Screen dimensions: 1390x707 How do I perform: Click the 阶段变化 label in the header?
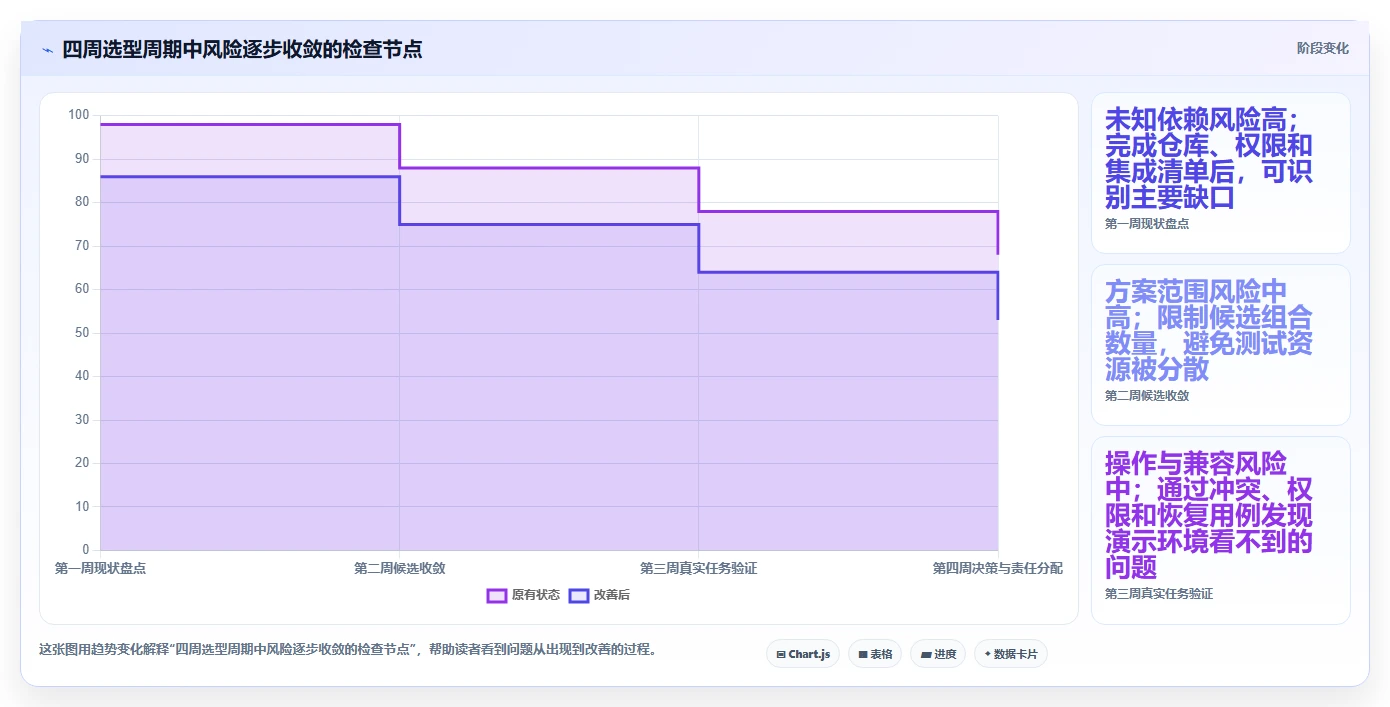coord(1323,48)
